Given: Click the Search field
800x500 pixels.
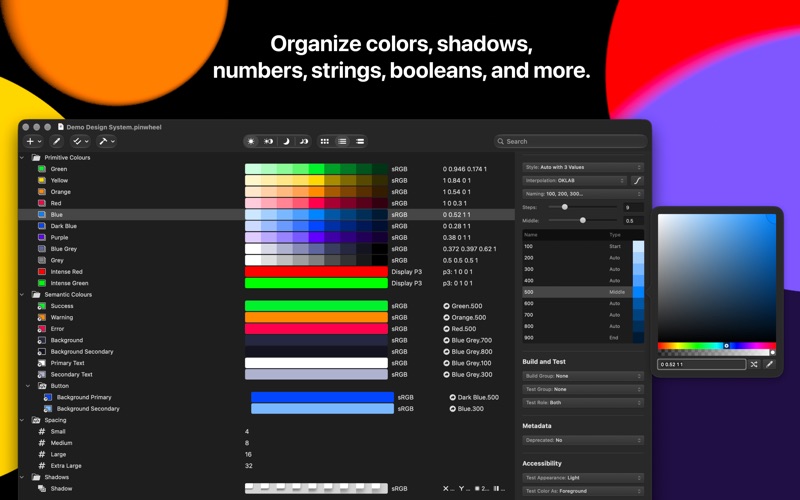Looking at the screenshot, I should (570, 141).
